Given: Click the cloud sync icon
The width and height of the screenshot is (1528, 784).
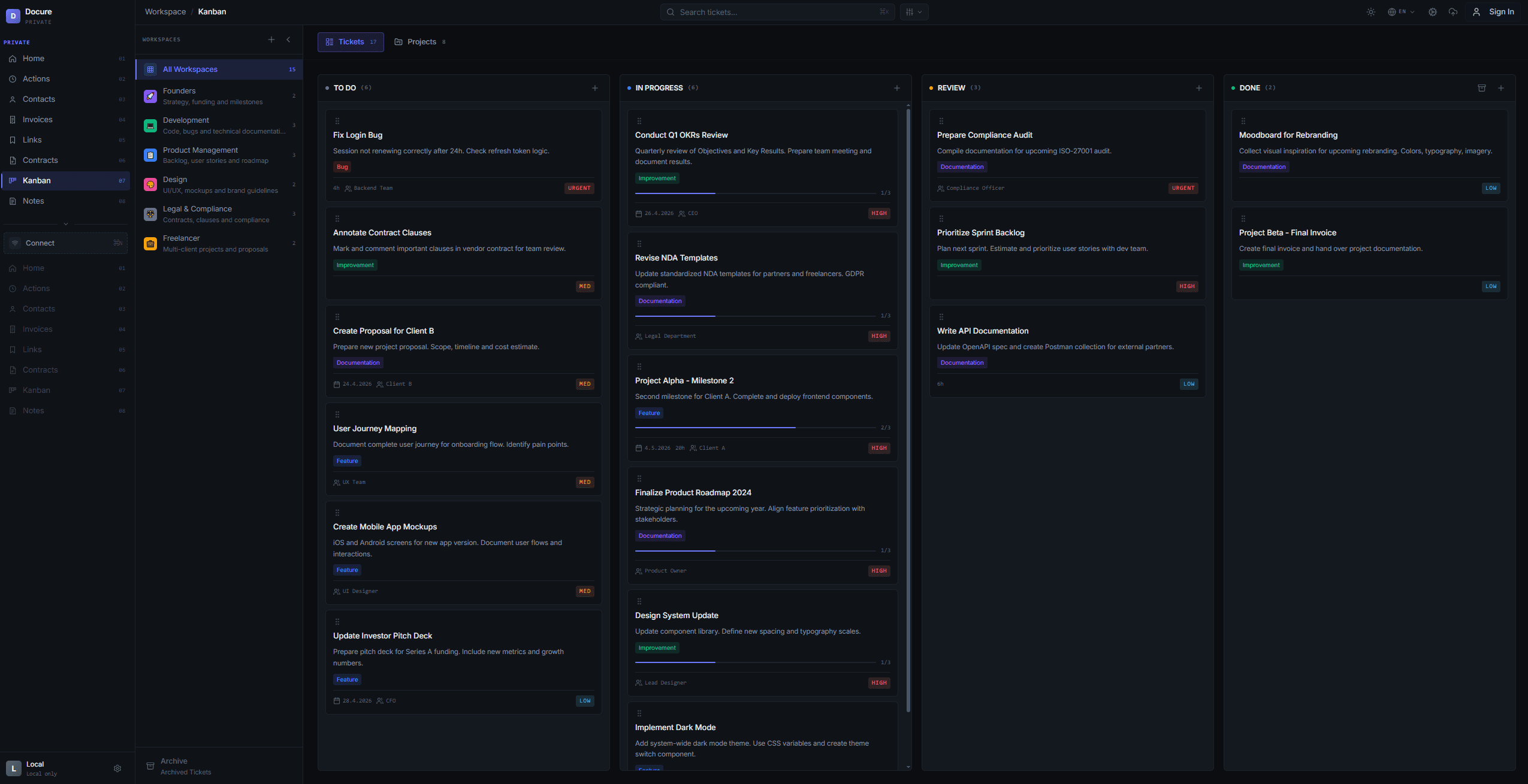Looking at the screenshot, I should pyautogui.click(x=1452, y=12).
